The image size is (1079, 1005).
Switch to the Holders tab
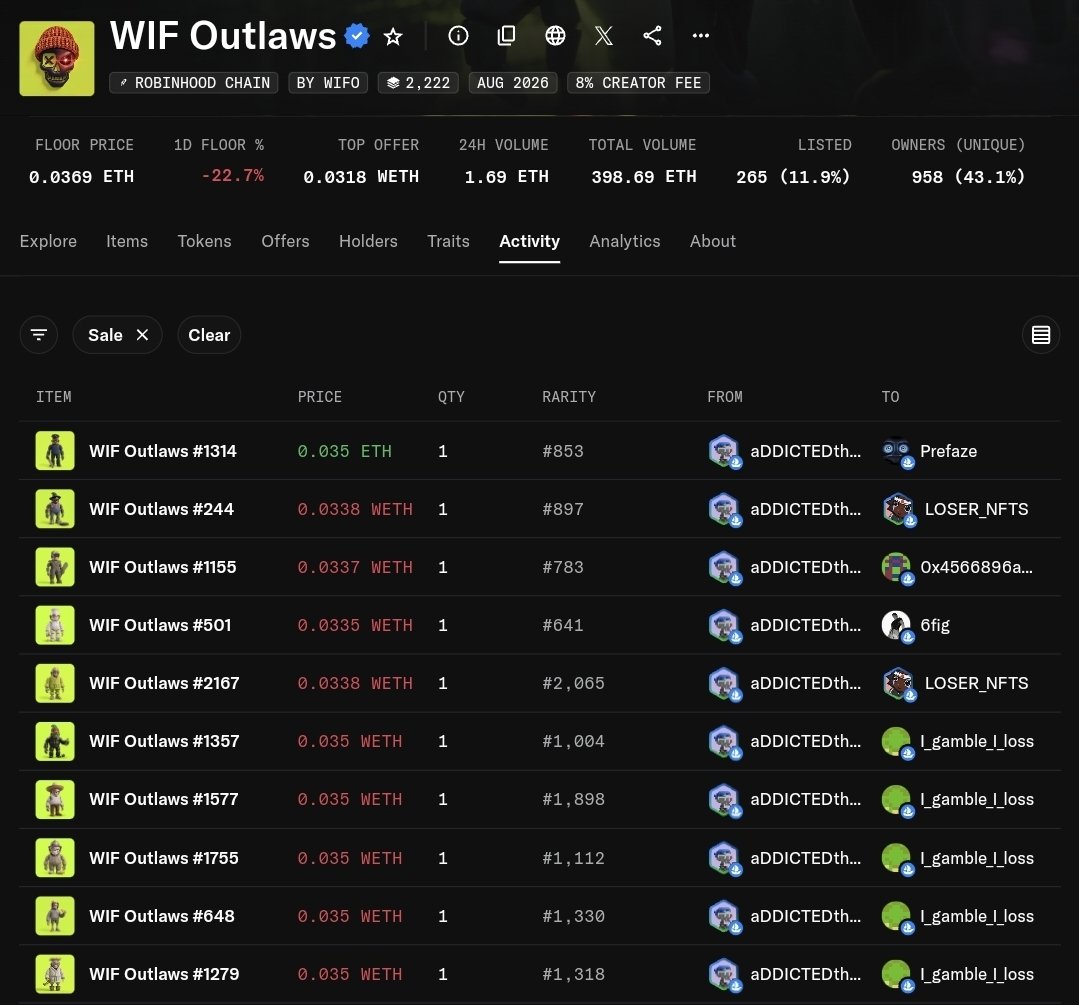[x=368, y=241]
